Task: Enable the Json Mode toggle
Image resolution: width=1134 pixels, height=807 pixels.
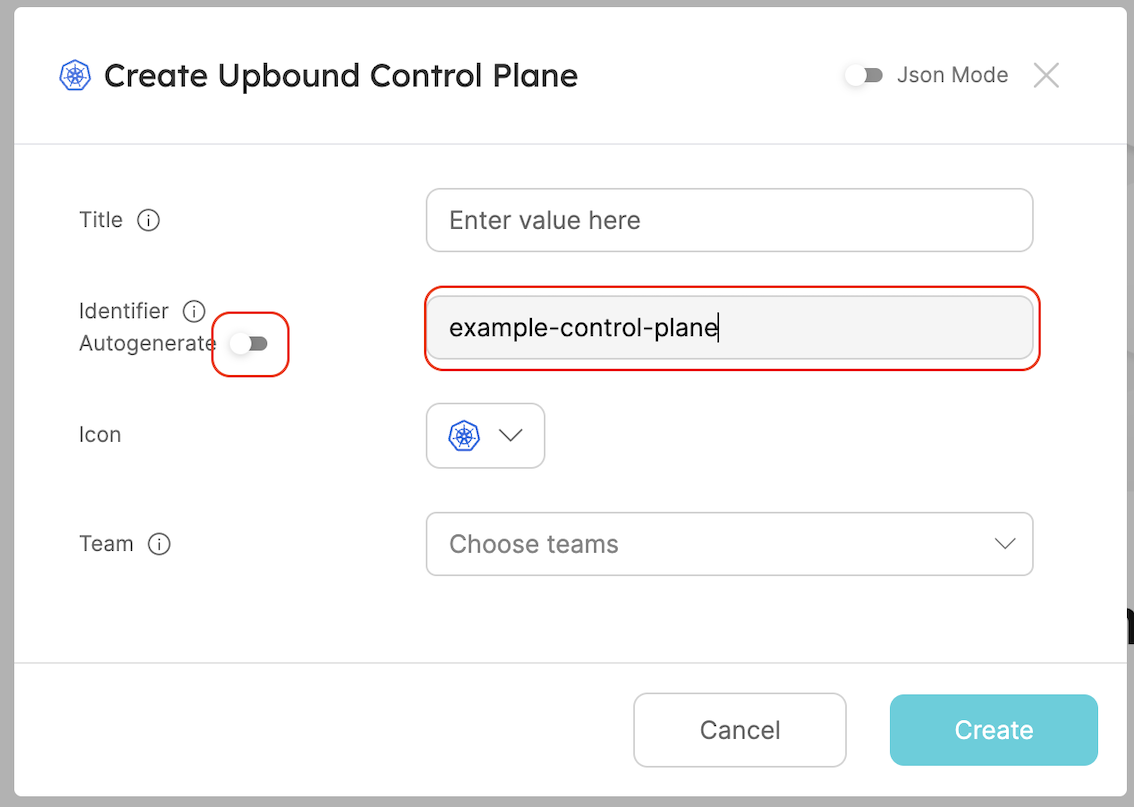Action: pos(863,75)
